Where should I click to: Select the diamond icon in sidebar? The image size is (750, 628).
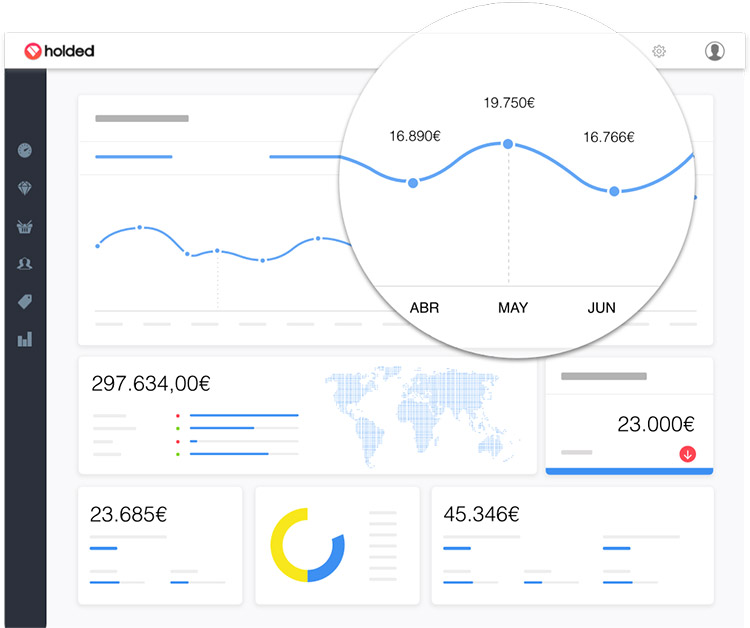(x=25, y=188)
